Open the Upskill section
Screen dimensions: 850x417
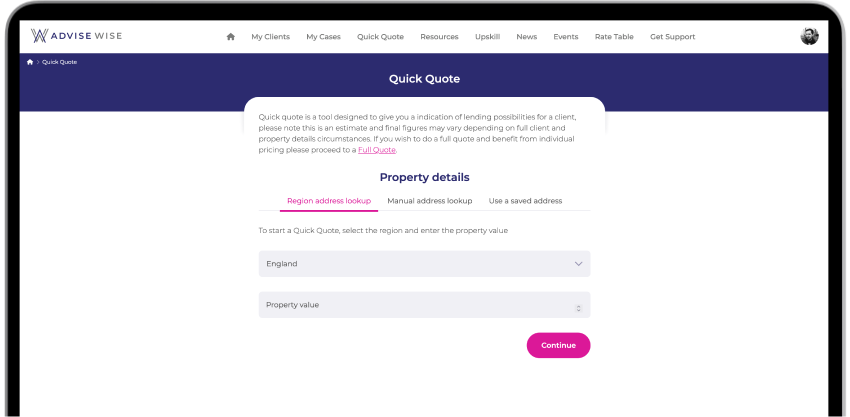[x=487, y=37]
